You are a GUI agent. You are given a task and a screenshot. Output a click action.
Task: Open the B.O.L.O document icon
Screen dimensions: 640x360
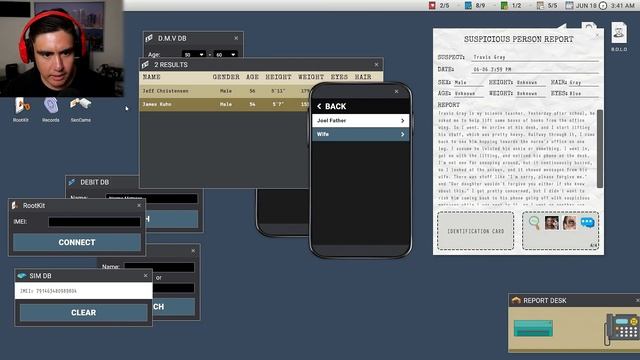click(619, 33)
